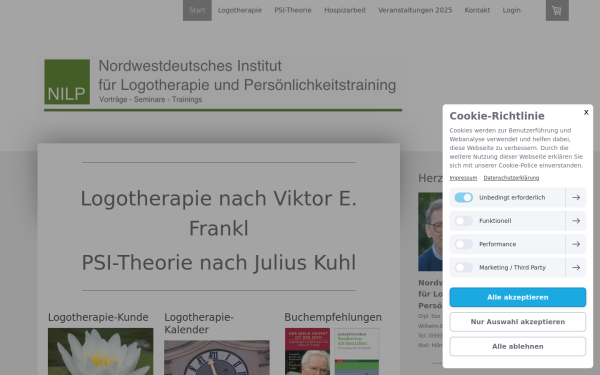The image size is (600, 375).
Task: Toggle the Unbedingt erforderlich switch
Action: 463,197
